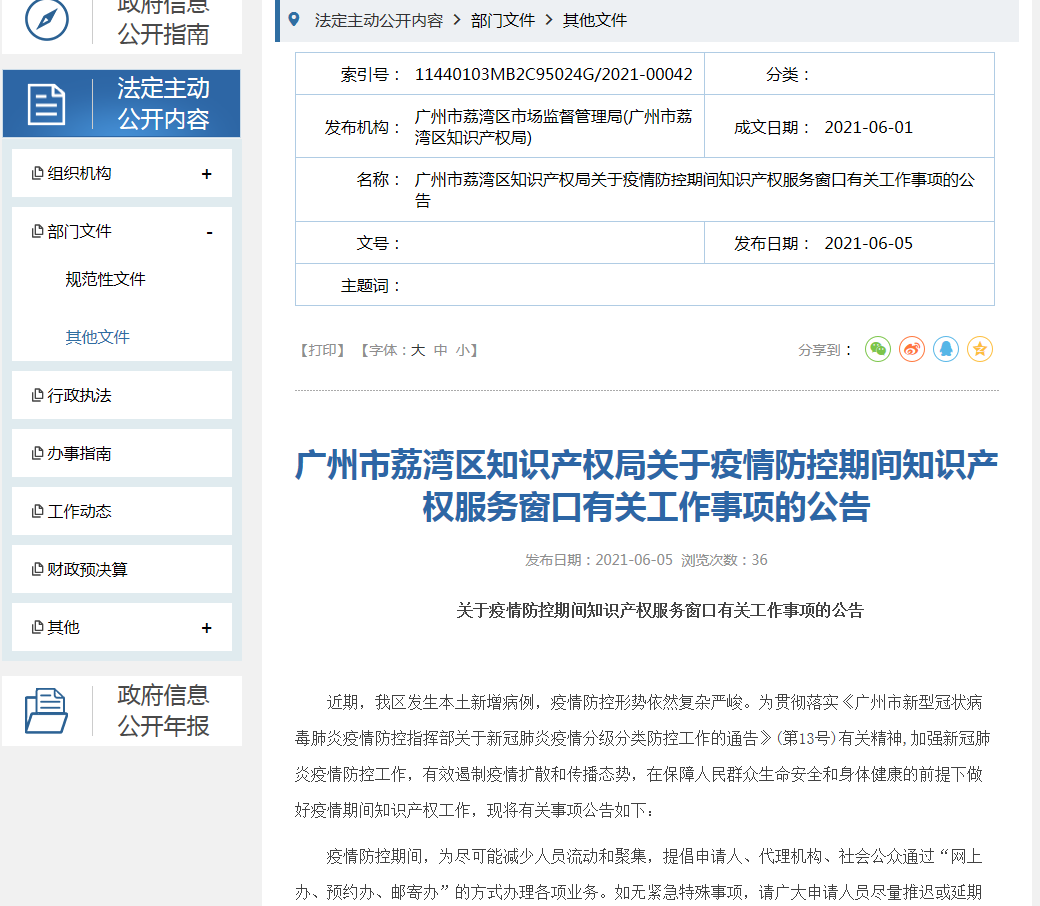Share article via Weibo icon
Screen dimensions: 1040x906
click(911, 349)
